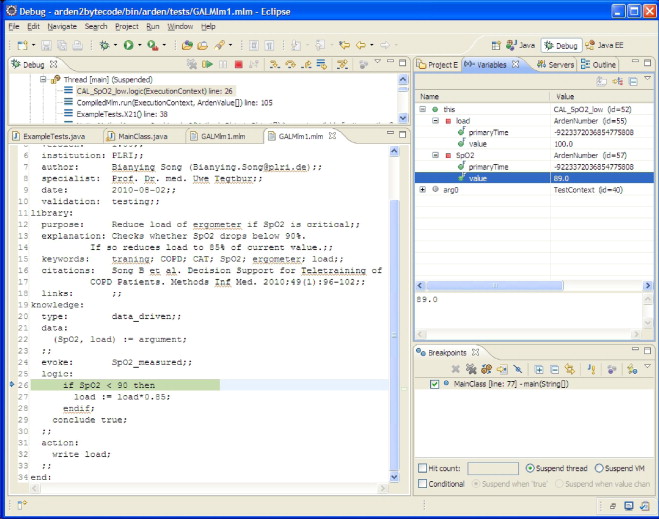659x519 pixels.
Task: Open the Navigate menu
Action: pos(62,26)
